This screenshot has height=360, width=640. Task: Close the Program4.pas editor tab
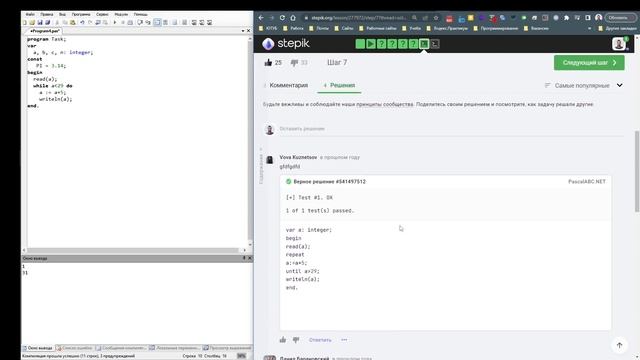tap(249, 31)
